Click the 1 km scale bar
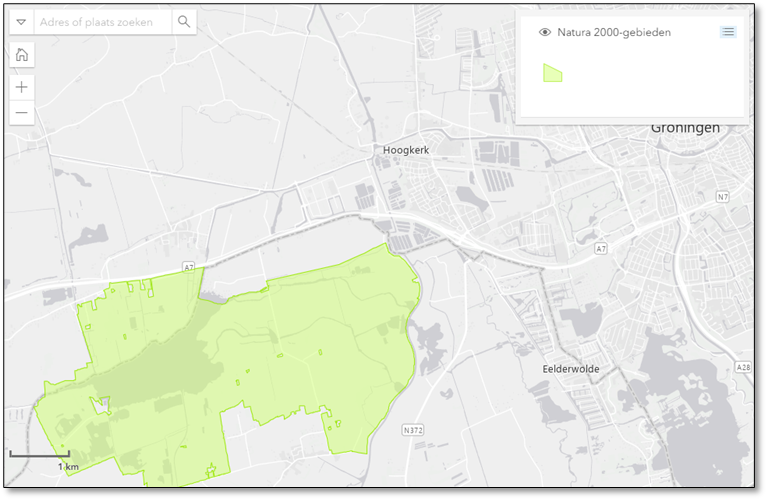The width and height of the screenshot is (768, 500). coord(40,454)
